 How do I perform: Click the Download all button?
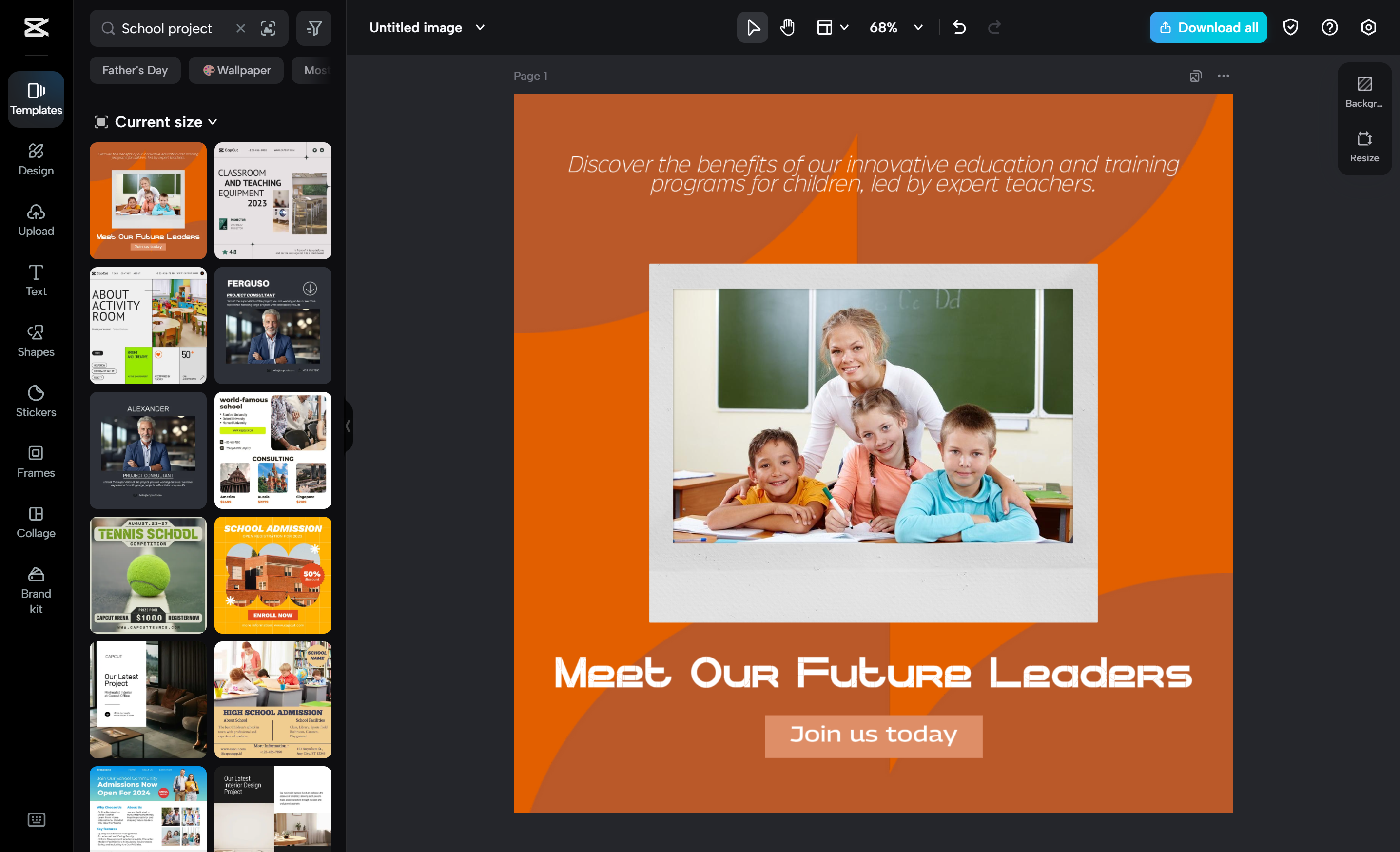[x=1208, y=27]
